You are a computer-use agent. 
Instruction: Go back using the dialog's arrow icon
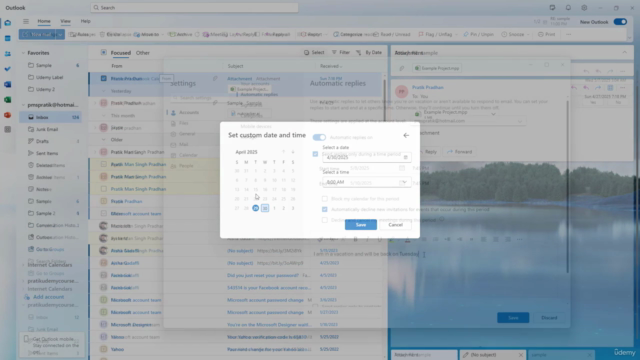[406, 136]
